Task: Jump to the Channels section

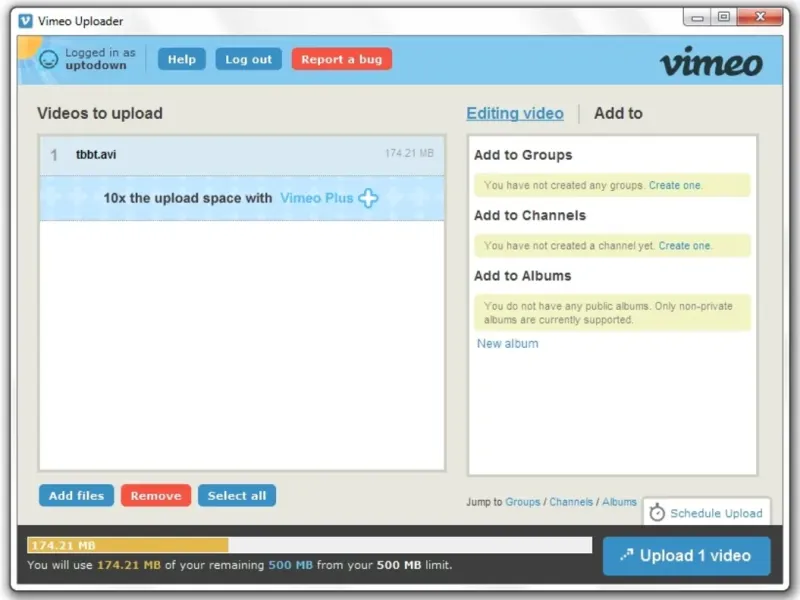Action: (571, 502)
